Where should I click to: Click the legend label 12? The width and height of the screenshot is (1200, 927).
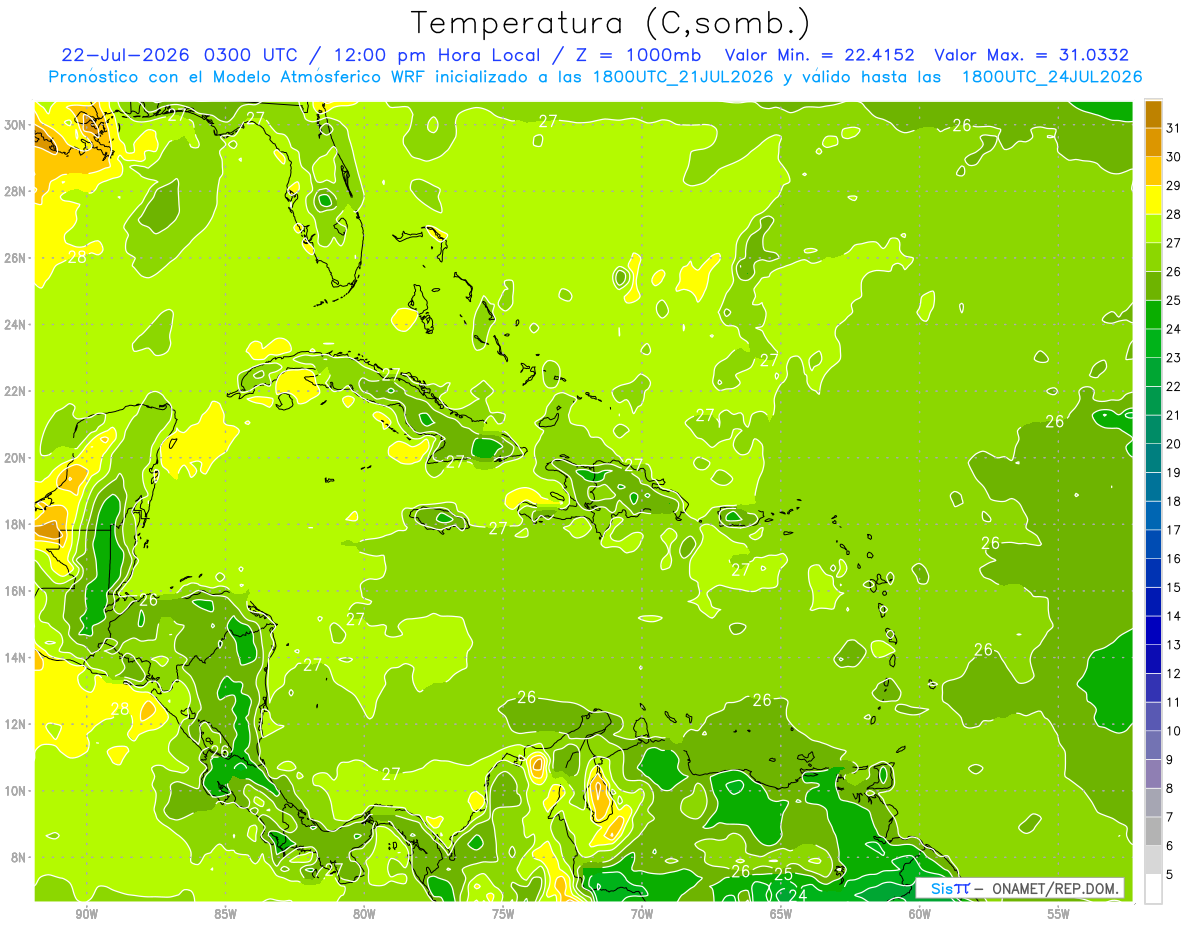tap(1173, 673)
